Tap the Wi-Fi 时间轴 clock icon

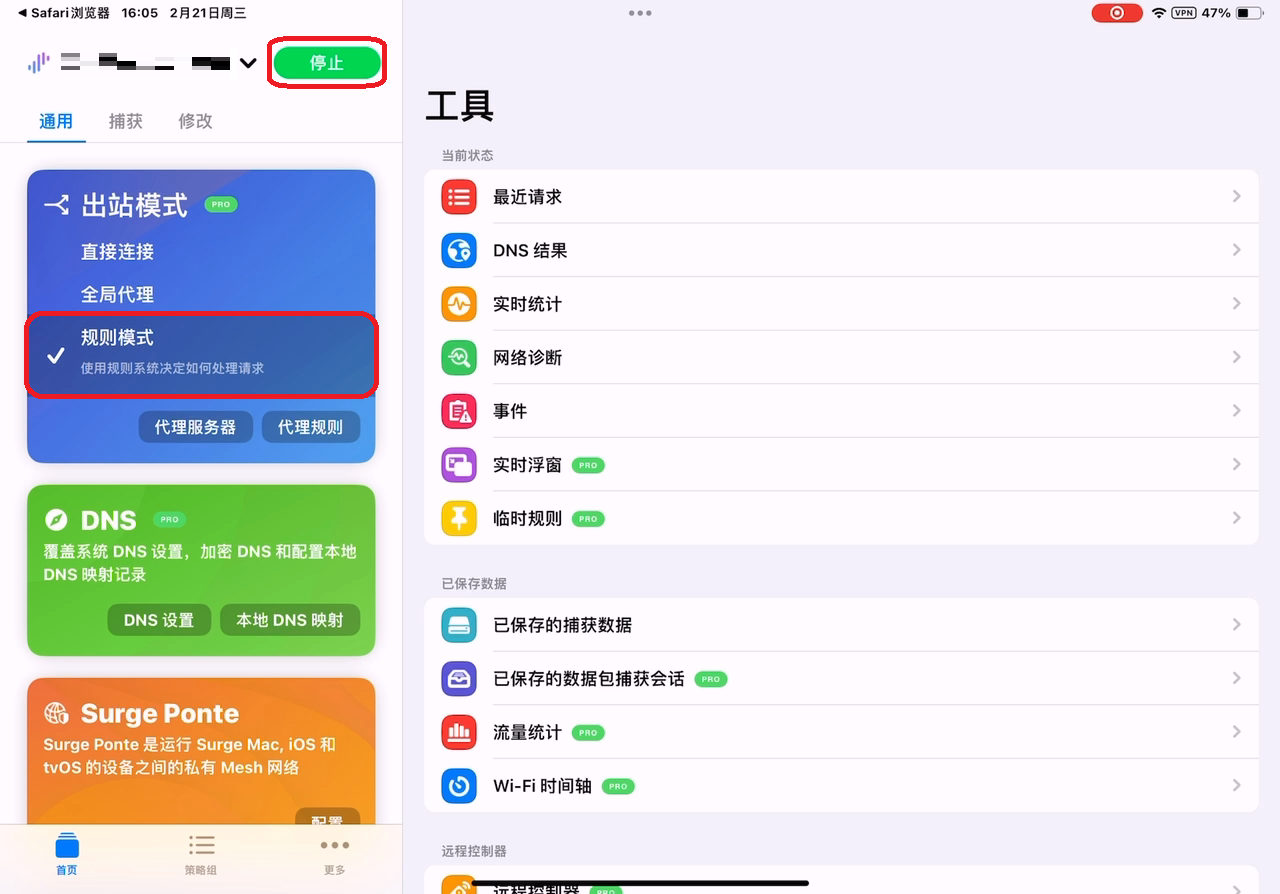458,786
